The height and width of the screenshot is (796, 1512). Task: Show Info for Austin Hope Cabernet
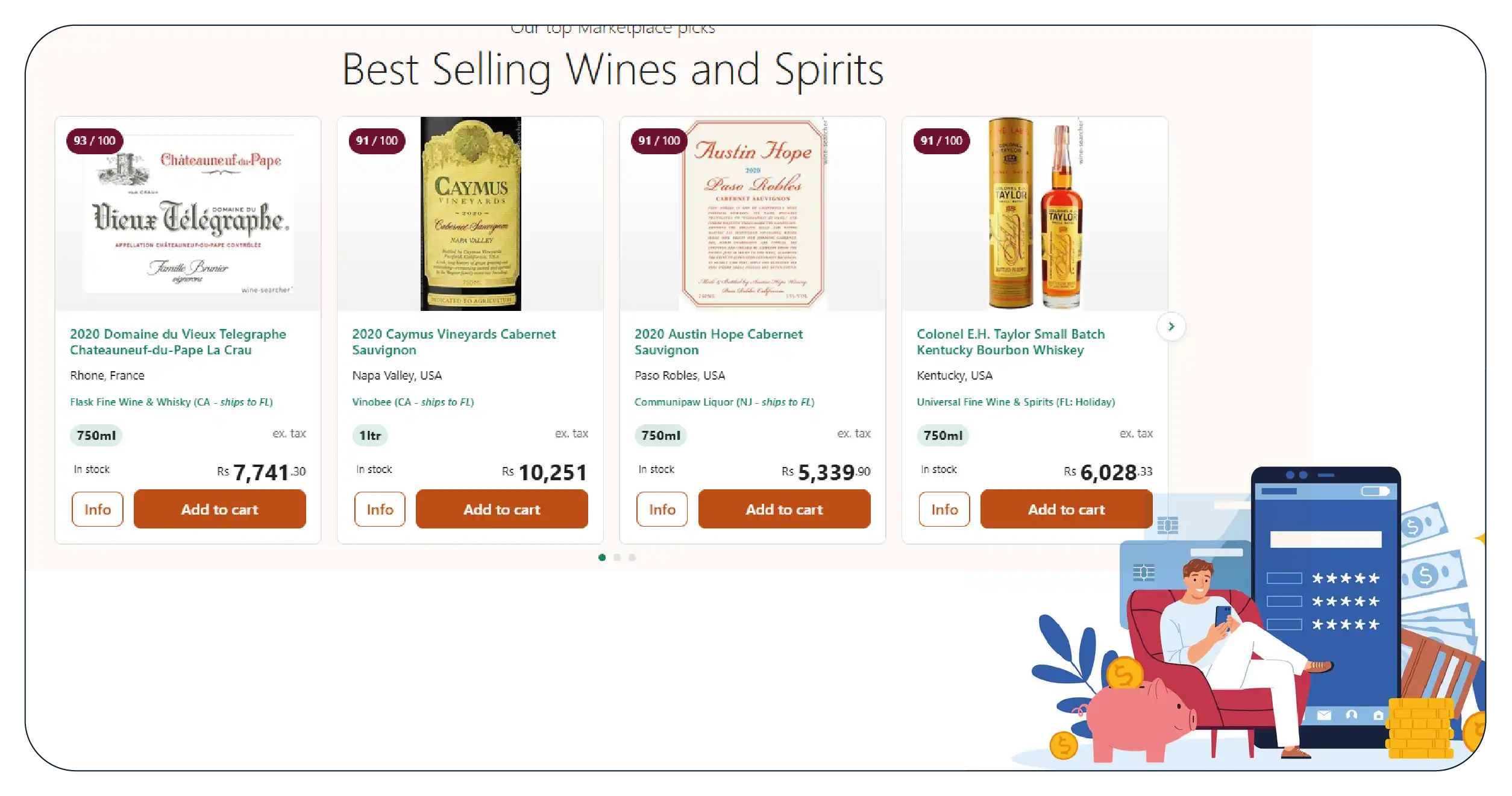[662, 510]
